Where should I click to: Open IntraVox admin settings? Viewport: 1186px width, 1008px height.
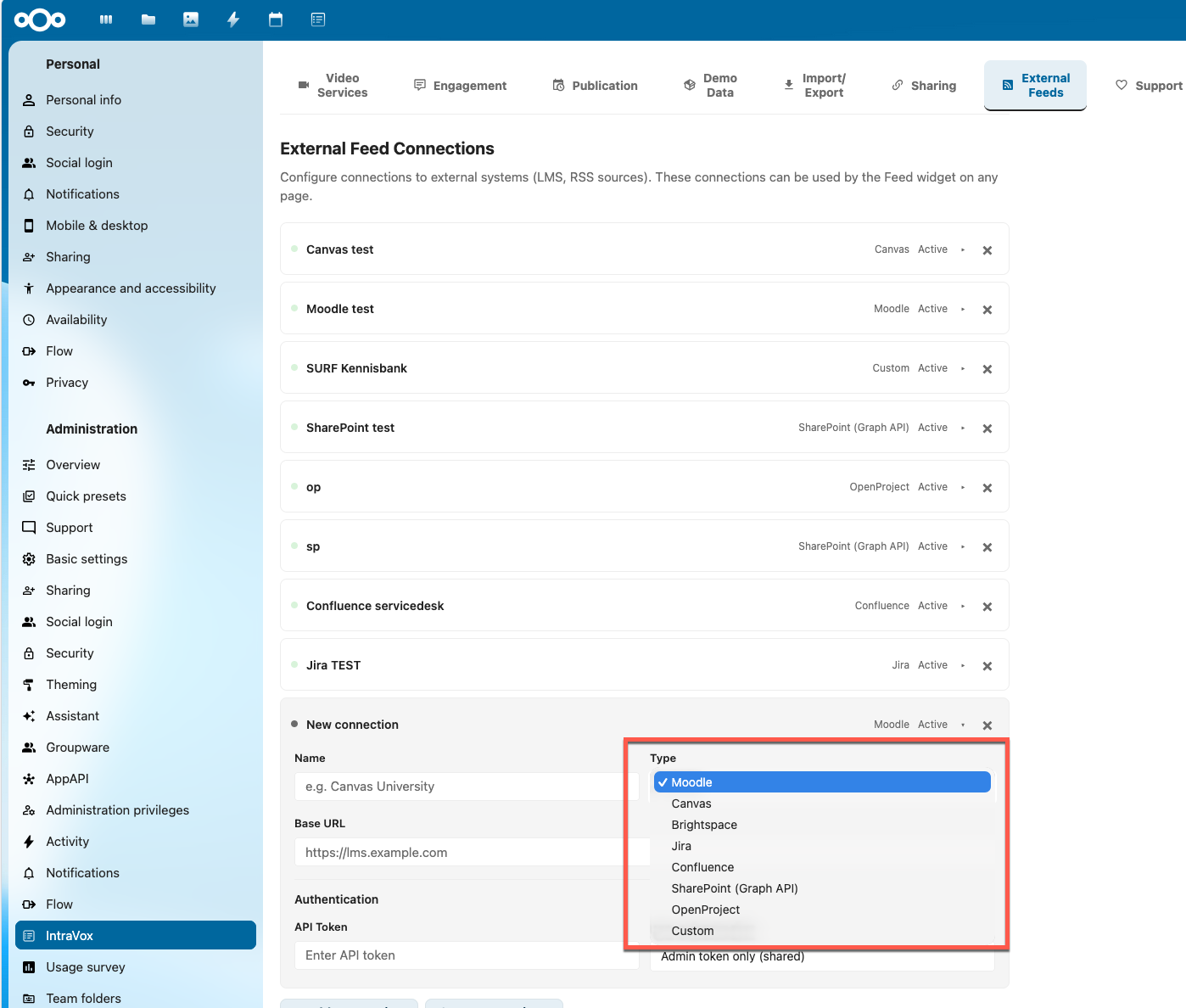(136, 935)
